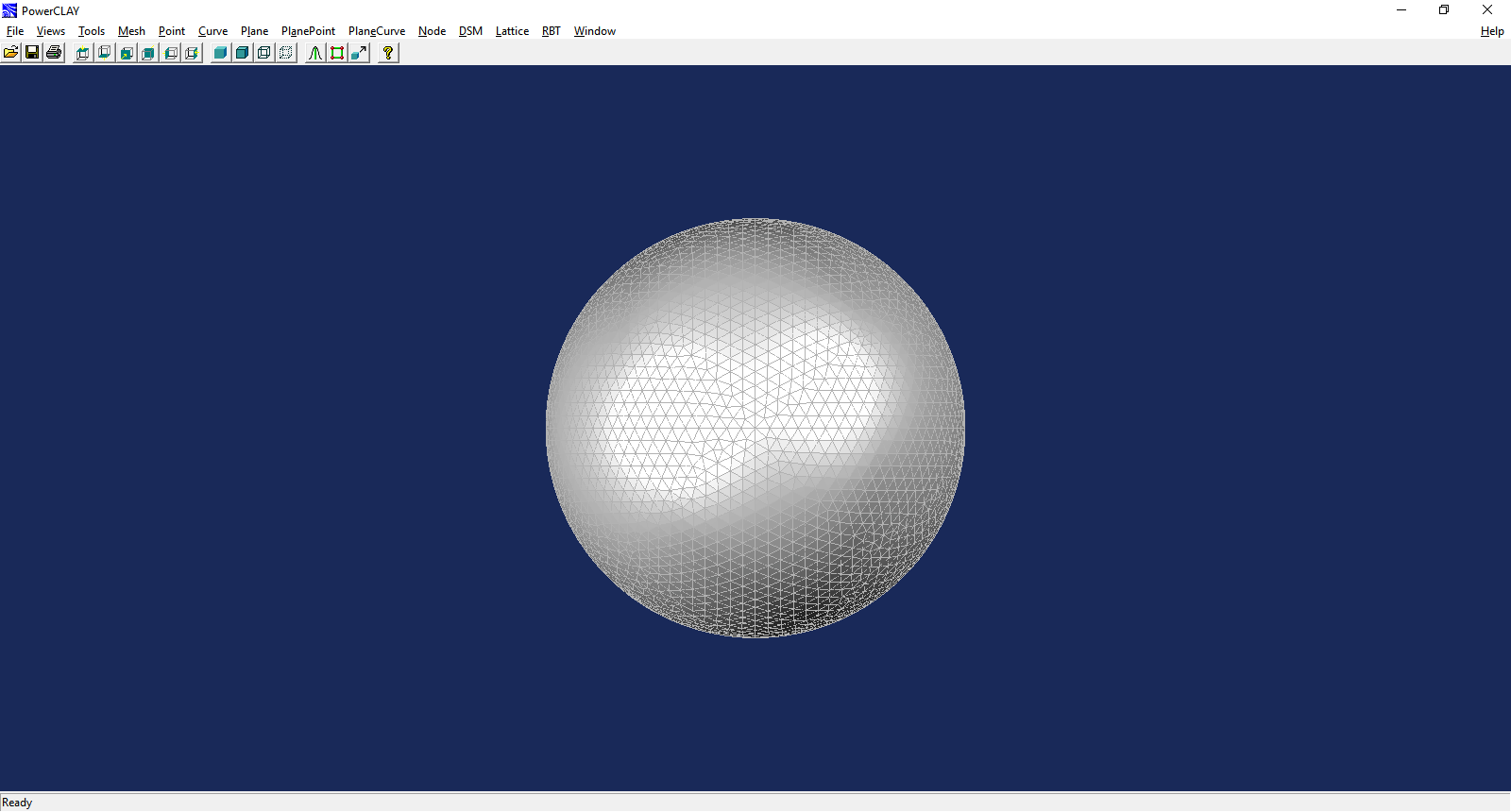1511x812 pixels.
Task: Click the cube with arrow scale icon
Action: (x=359, y=53)
